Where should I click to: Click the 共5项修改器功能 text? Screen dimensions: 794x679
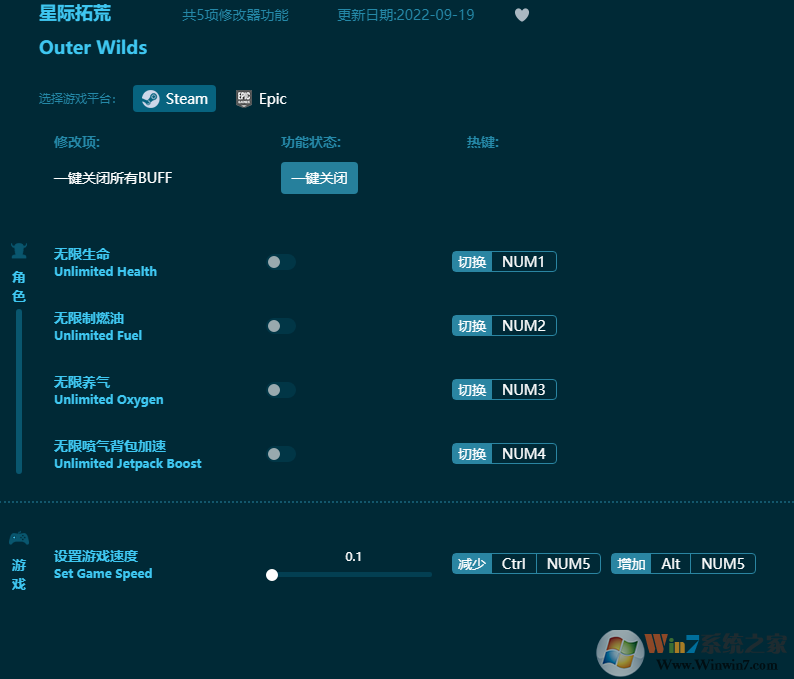235,15
